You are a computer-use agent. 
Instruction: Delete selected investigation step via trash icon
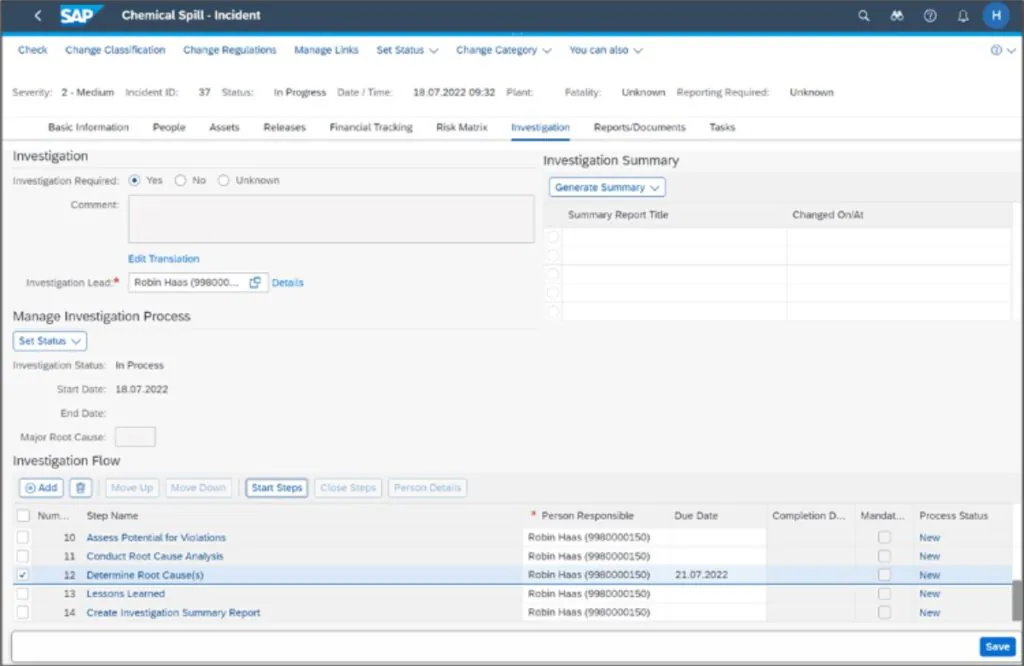tap(80, 488)
